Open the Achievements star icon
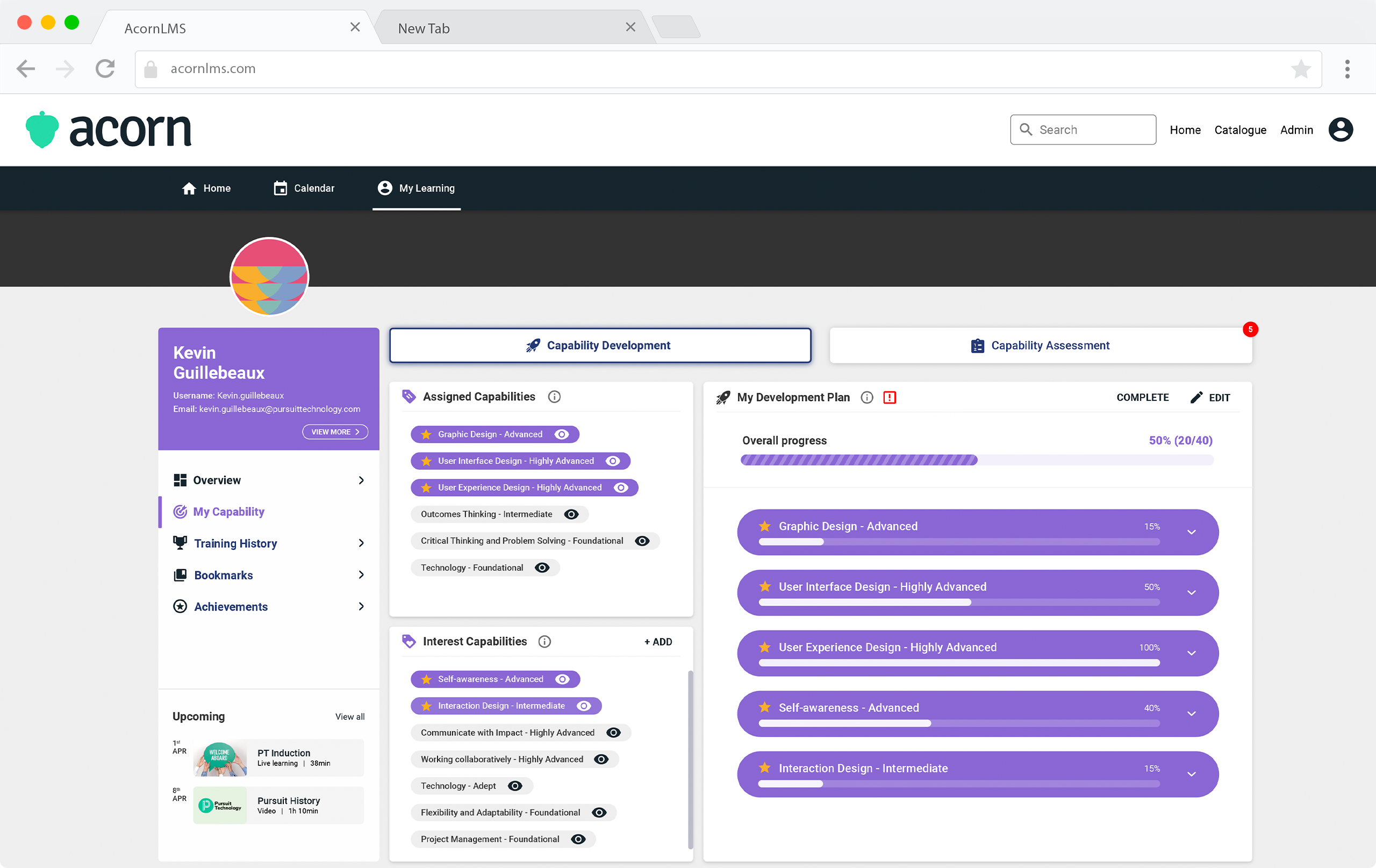The height and width of the screenshot is (868, 1376). click(x=180, y=606)
